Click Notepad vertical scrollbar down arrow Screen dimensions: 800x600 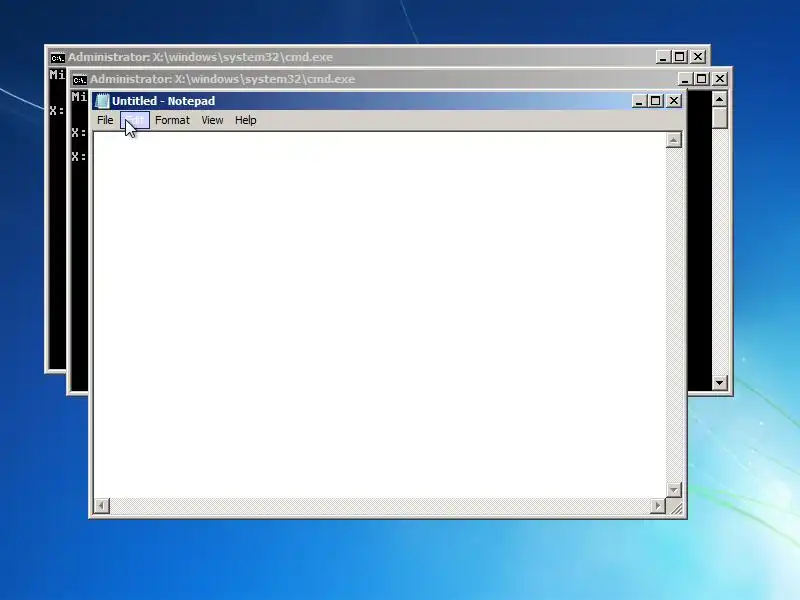click(673, 490)
